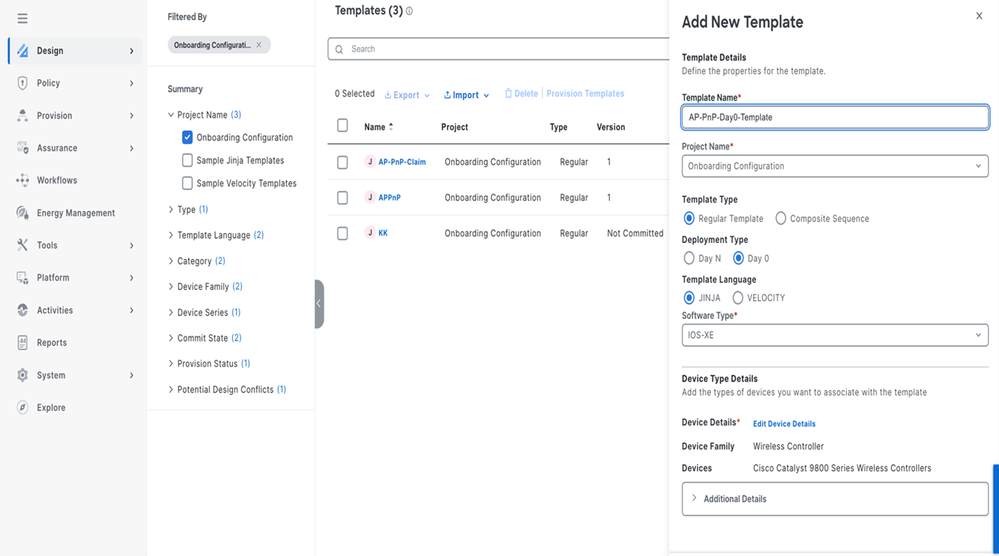Click the Template Name input field
The image size is (999, 556).
click(835, 117)
